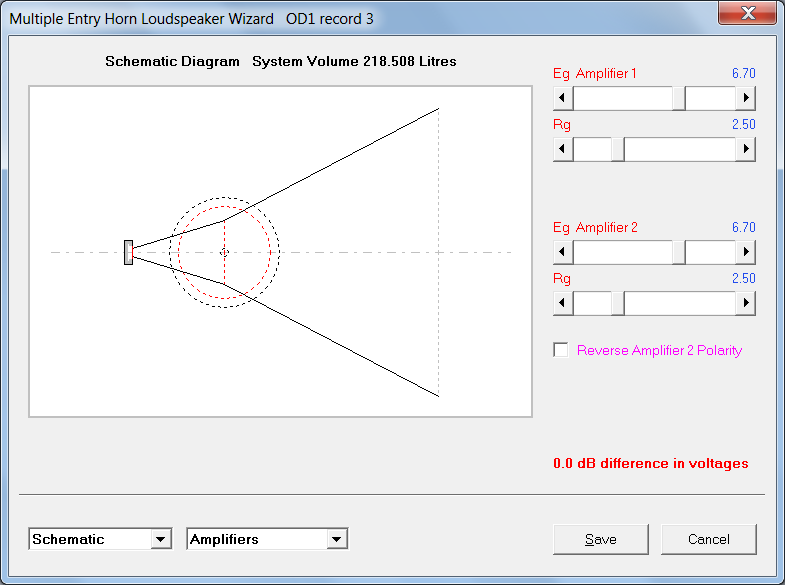Viewport: 785px width, 585px height.
Task: Click left arrow of Eg Amplifier 1 slider
Action: 563,98
